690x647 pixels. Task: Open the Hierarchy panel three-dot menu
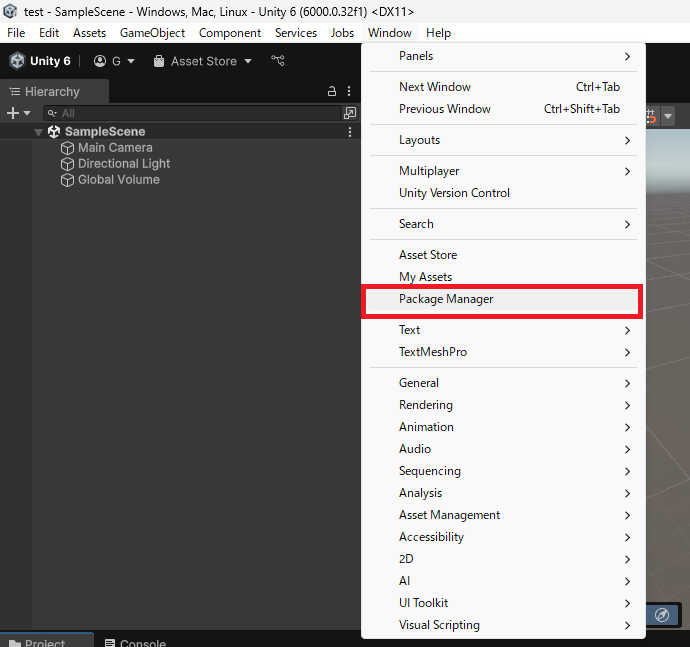[349, 91]
